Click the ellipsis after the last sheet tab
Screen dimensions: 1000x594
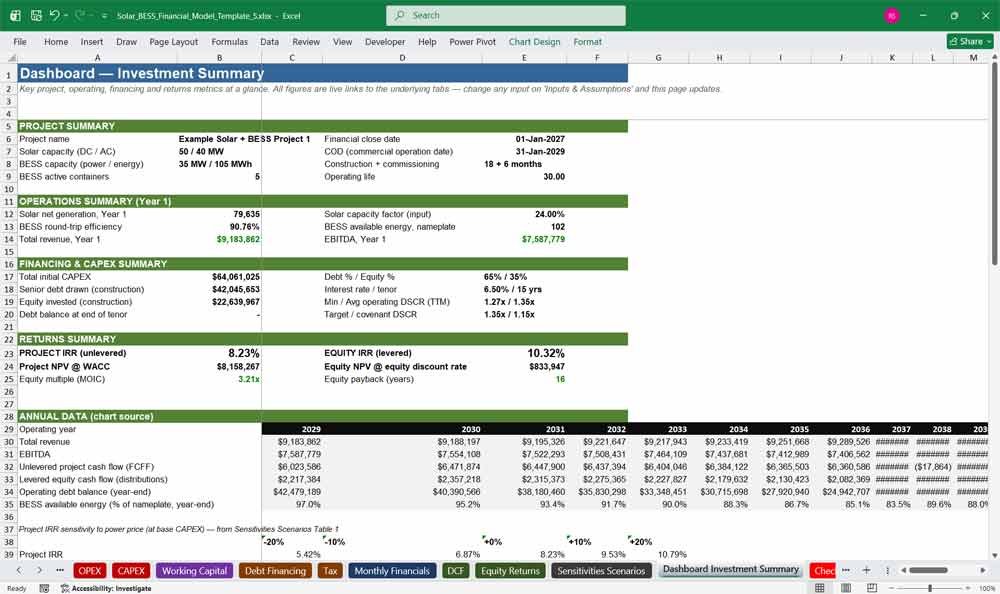point(846,570)
